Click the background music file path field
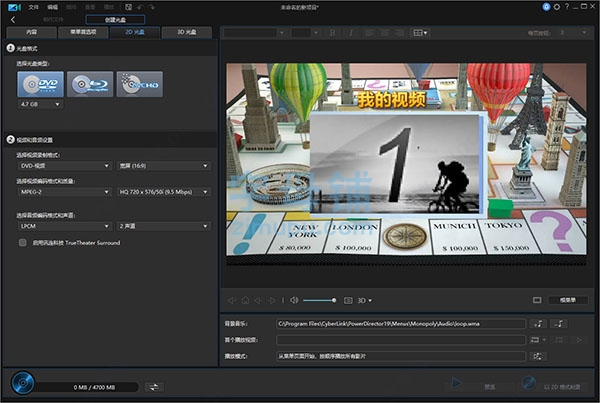 [x=401, y=324]
